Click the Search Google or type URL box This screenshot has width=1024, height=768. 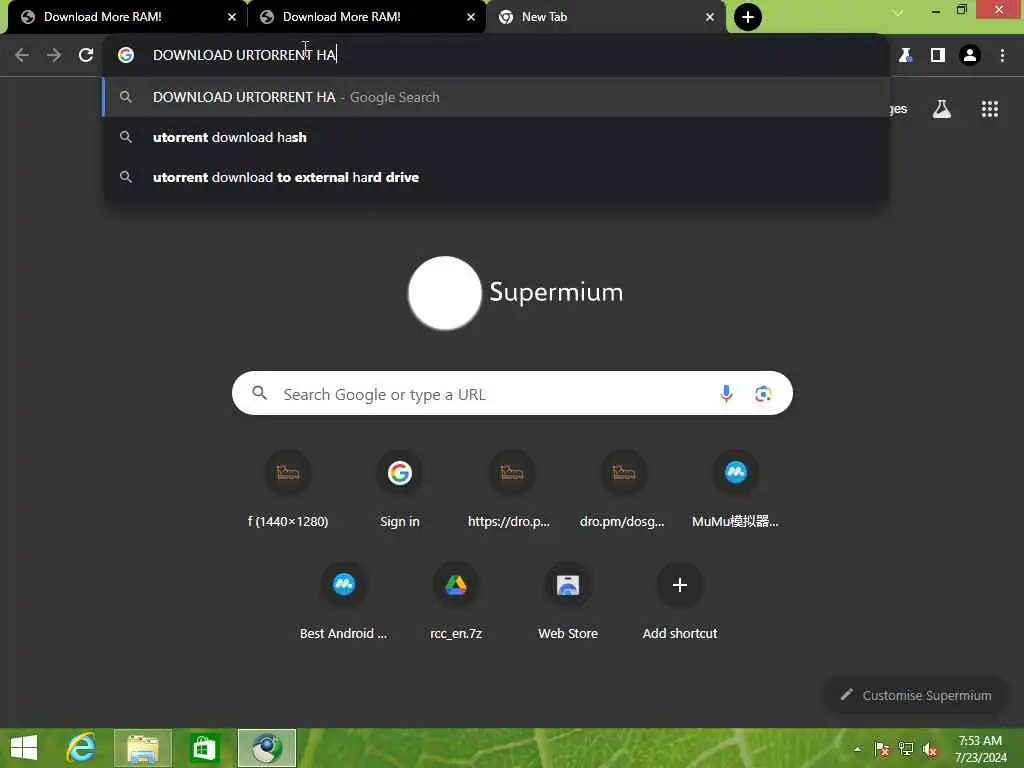[x=512, y=393]
